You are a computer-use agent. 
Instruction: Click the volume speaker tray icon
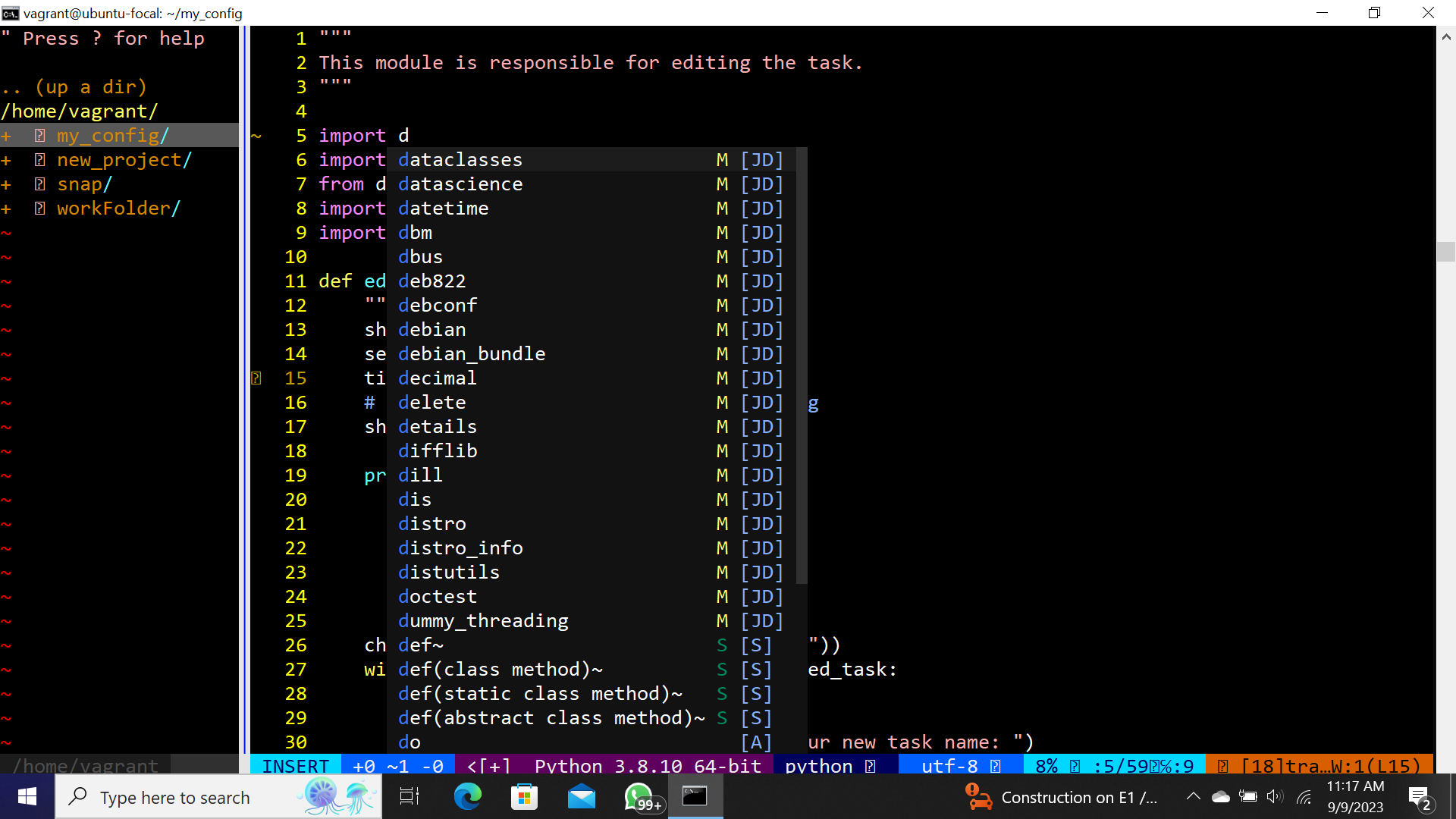(x=1275, y=797)
